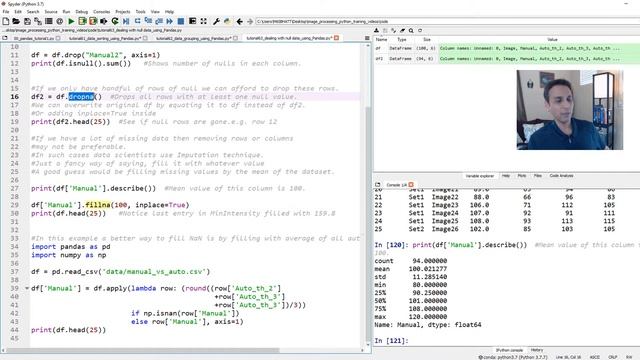Open the Tools menu

coord(140,12)
